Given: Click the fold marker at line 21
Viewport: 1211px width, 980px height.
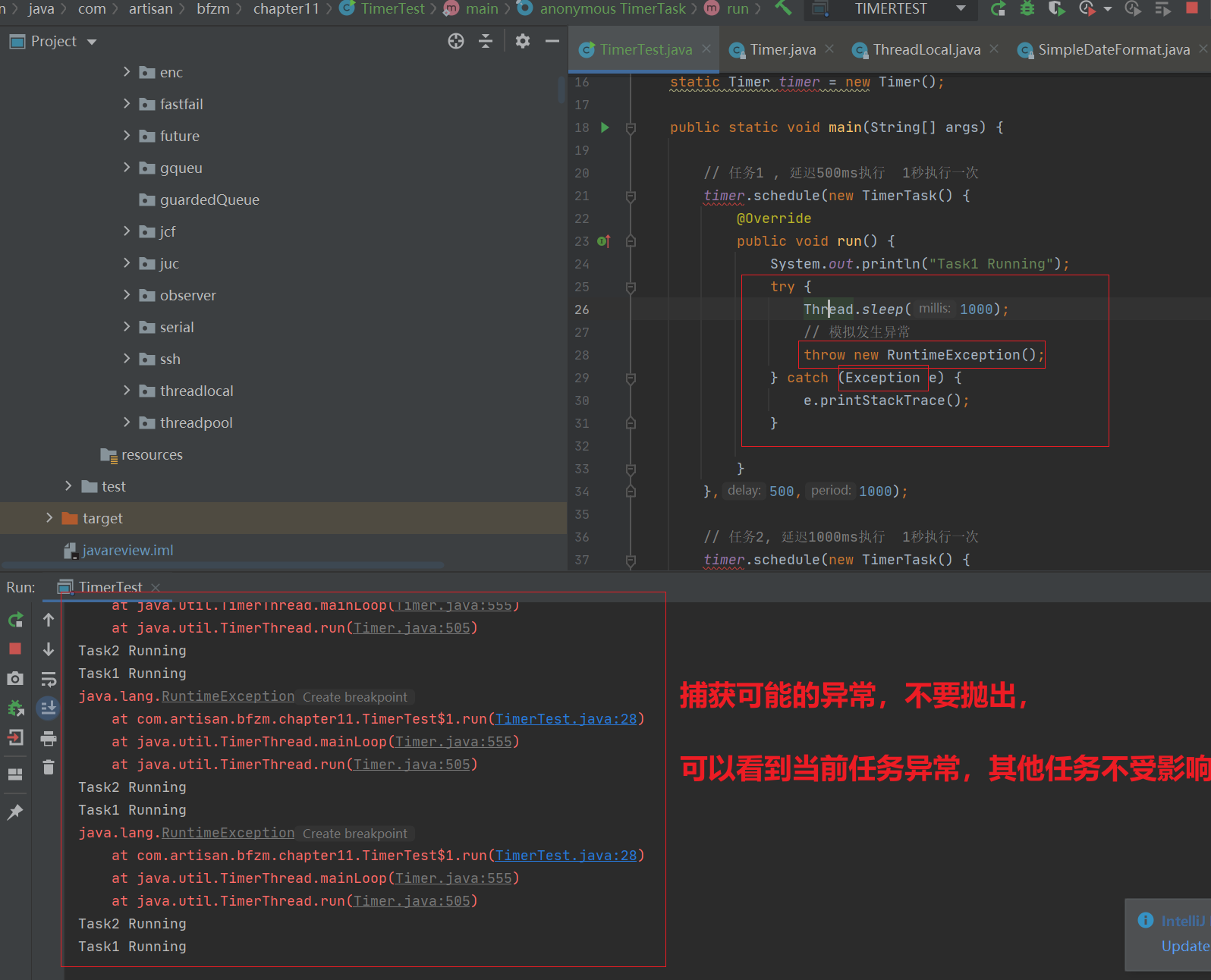Looking at the screenshot, I should click(631, 196).
